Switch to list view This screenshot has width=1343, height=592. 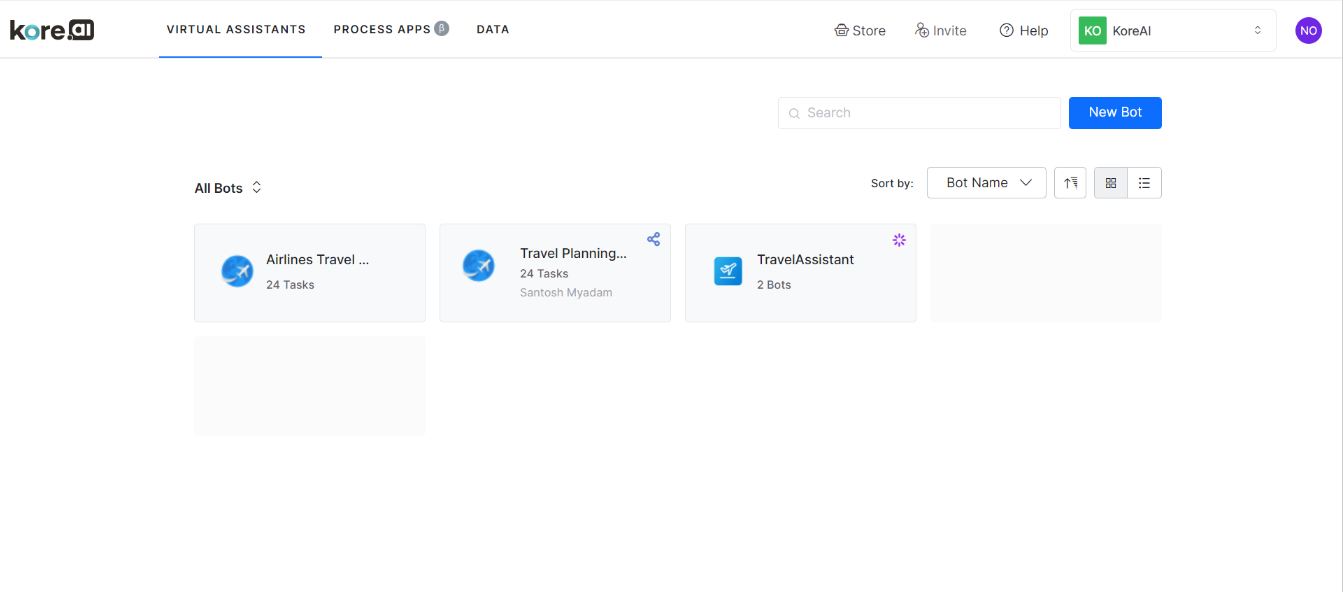(x=1145, y=183)
